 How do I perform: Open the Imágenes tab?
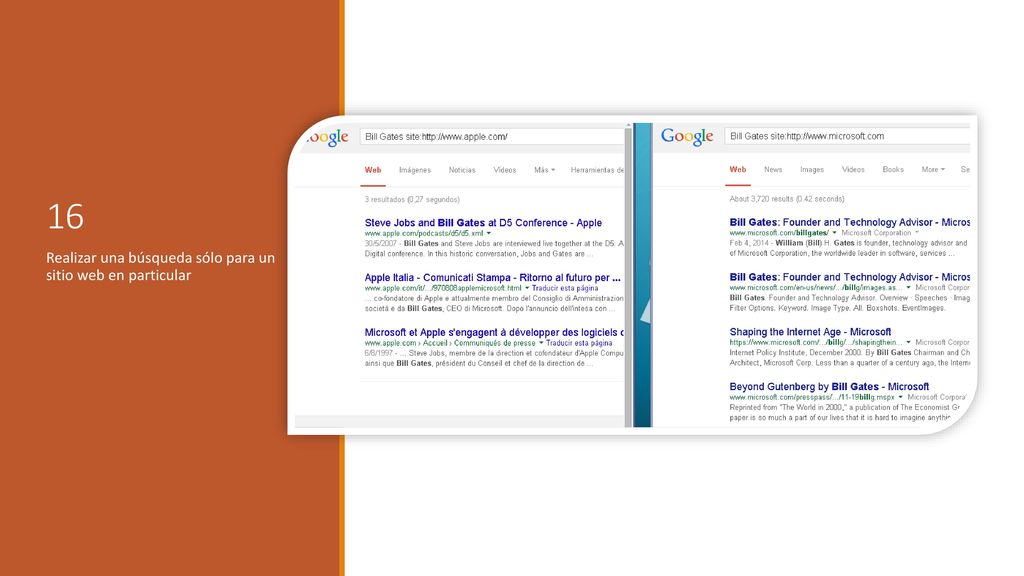[415, 170]
